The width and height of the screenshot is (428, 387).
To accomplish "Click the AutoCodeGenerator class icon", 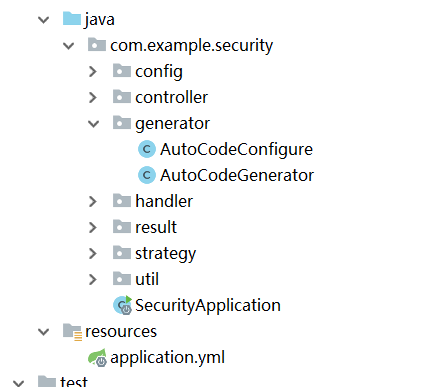I will (x=147, y=175).
